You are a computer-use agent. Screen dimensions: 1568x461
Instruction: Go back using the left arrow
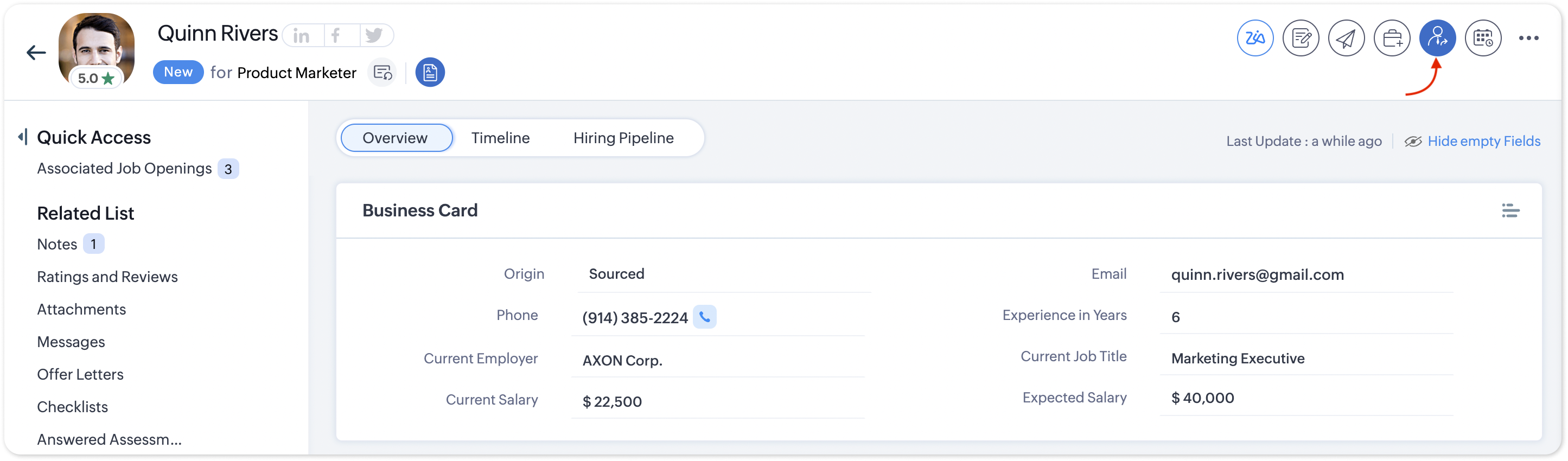click(x=36, y=53)
